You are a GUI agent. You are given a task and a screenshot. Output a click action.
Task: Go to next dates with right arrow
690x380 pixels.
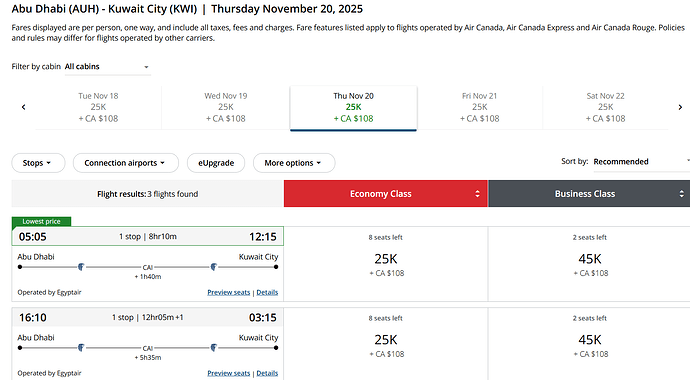pyautogui.click(x=680, y=107)
